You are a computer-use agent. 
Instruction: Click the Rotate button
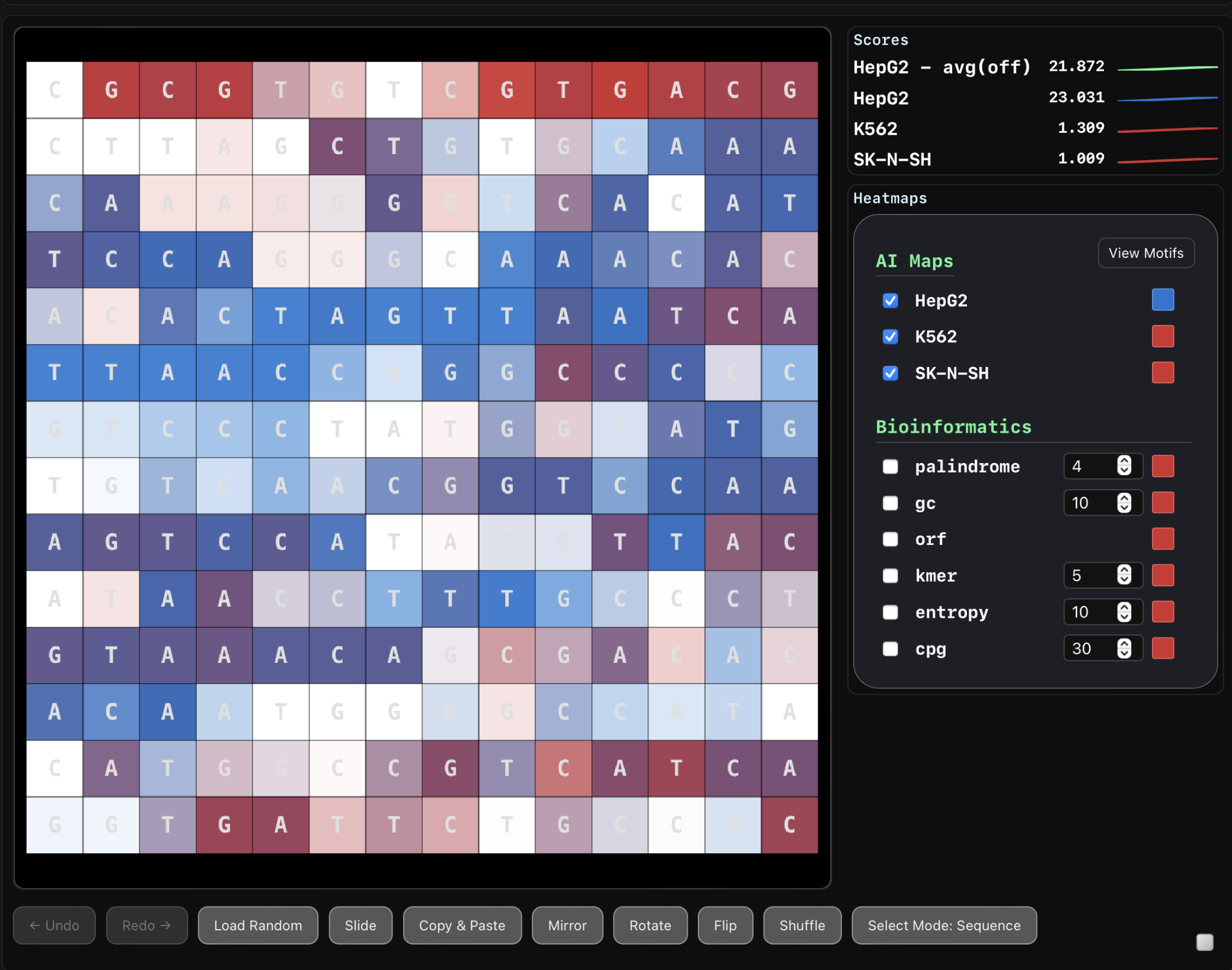pos(650,925)
